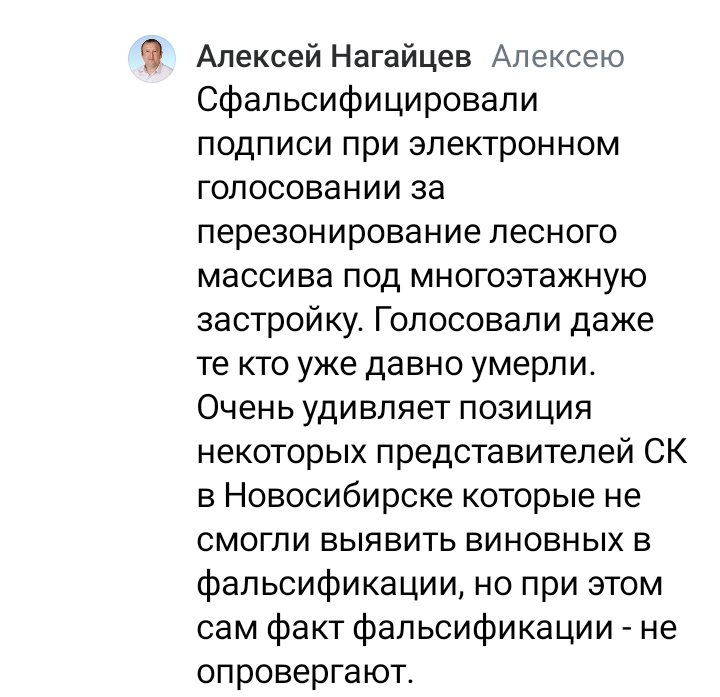Follow the reply-to link Алексею
The width and height of the screenshot is (720, 697).
click(558, 57)
